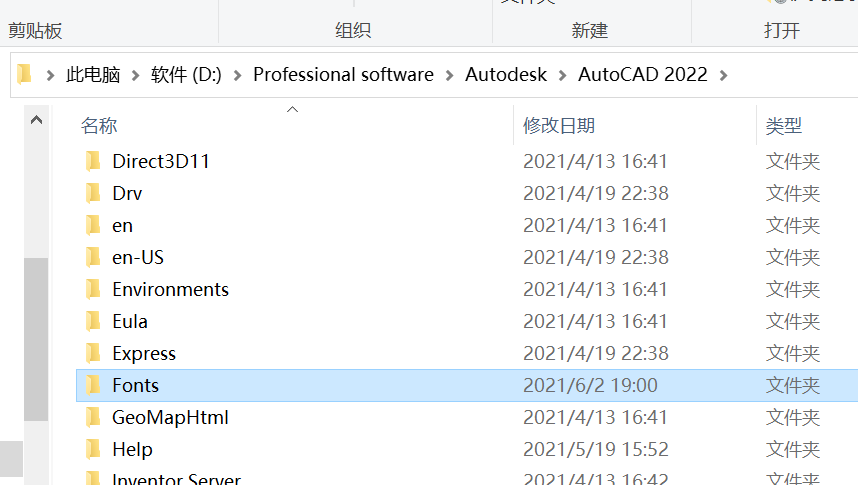The width and height of the screenshot is (858, 485).
Task: Click the Drv folder icon
Action: (94, 193)
